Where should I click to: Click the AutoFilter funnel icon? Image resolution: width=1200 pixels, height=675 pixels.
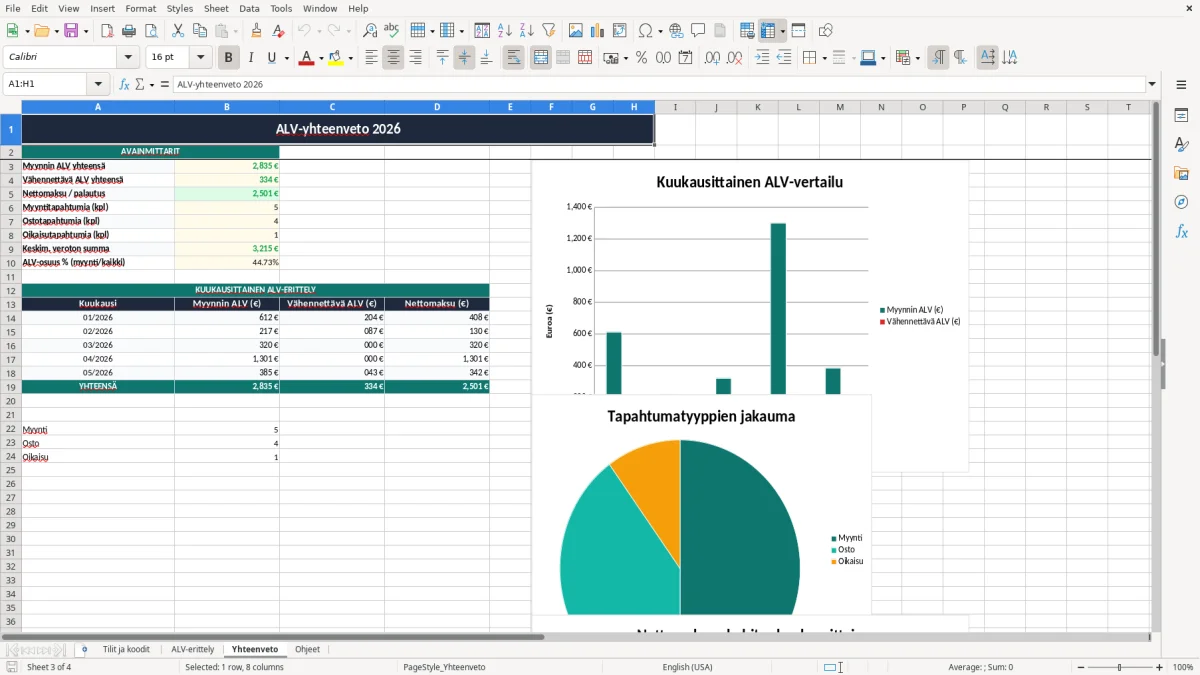pyautogui.click(x=548, y=31)
